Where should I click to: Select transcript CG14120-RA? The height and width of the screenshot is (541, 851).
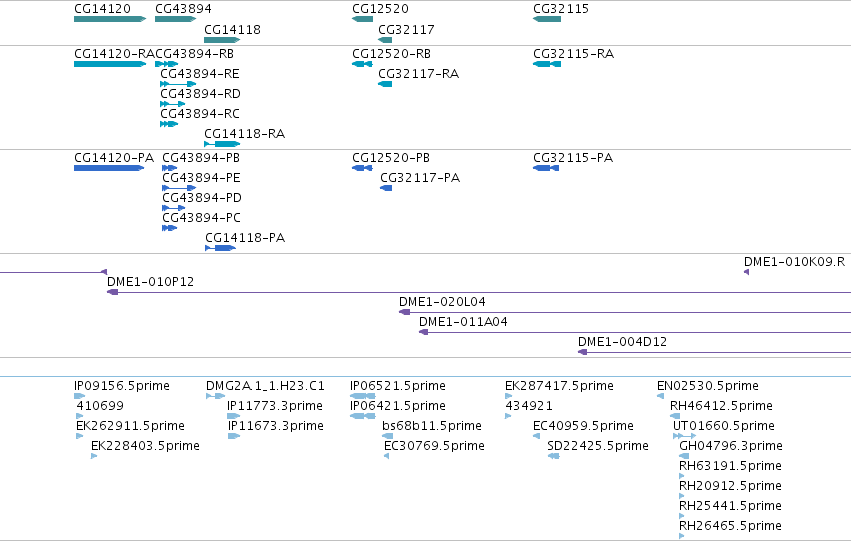pos(110,64)
